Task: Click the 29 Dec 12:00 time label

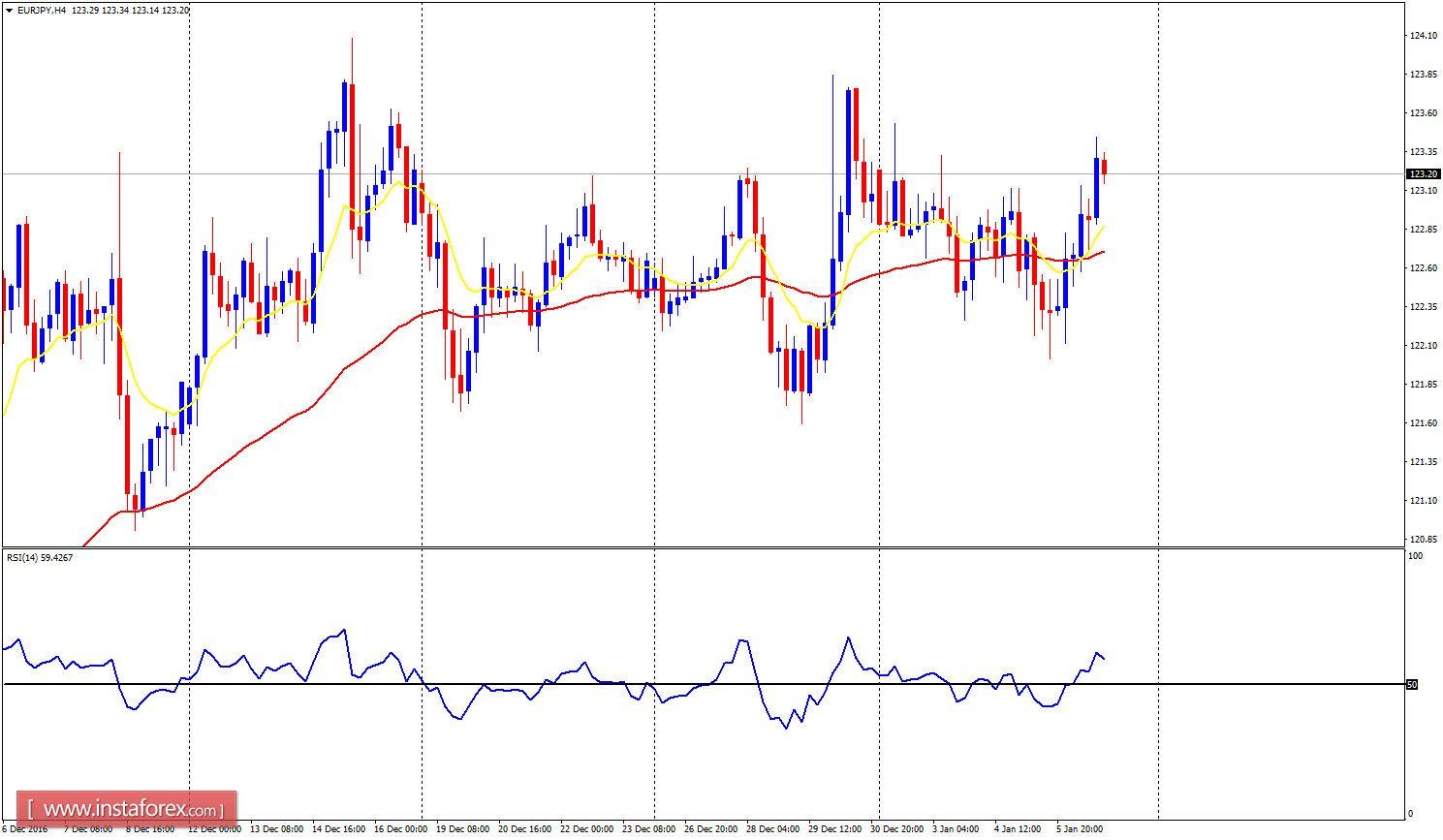Action: pos(834,829)
